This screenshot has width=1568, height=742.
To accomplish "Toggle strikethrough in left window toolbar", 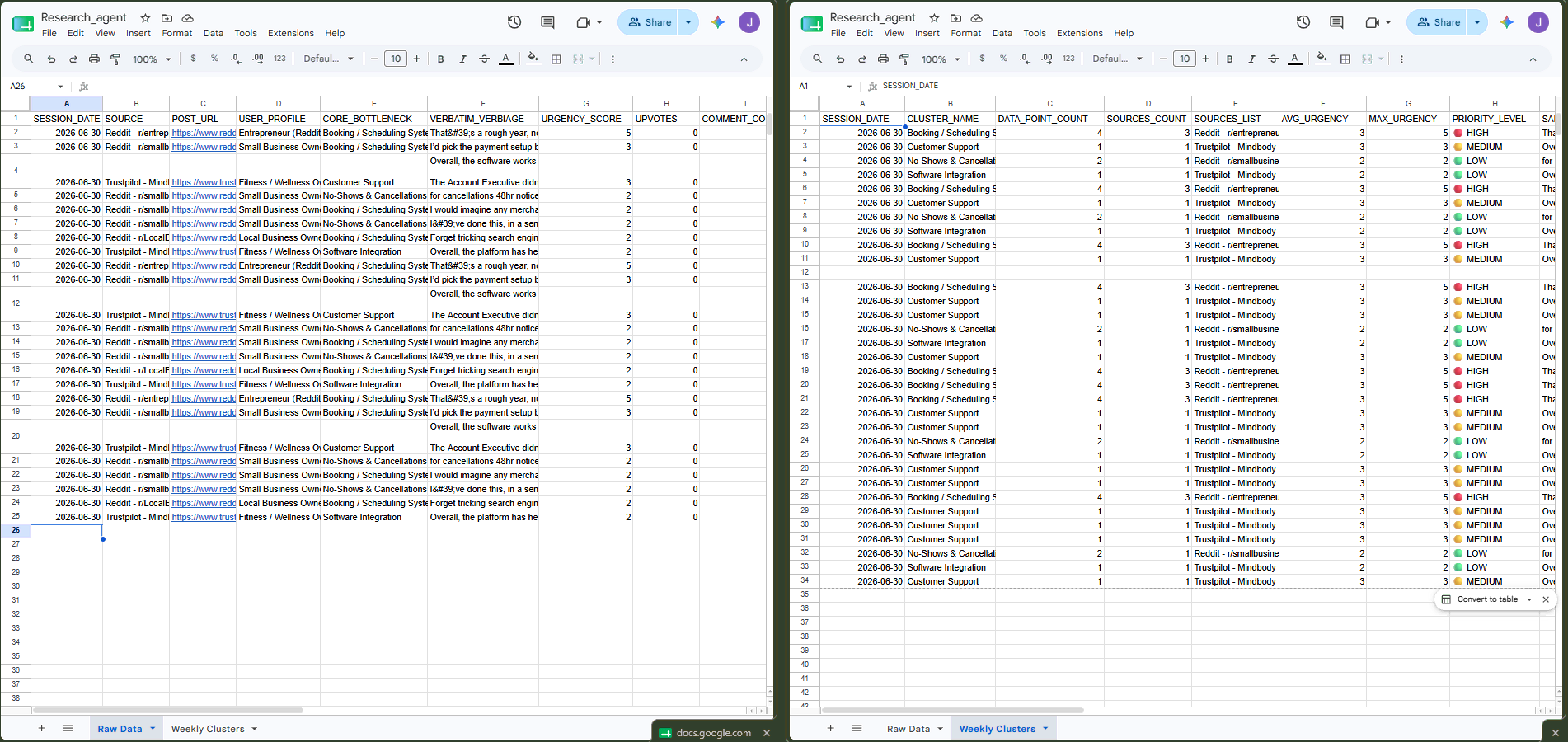I will (x=484, y=59).
